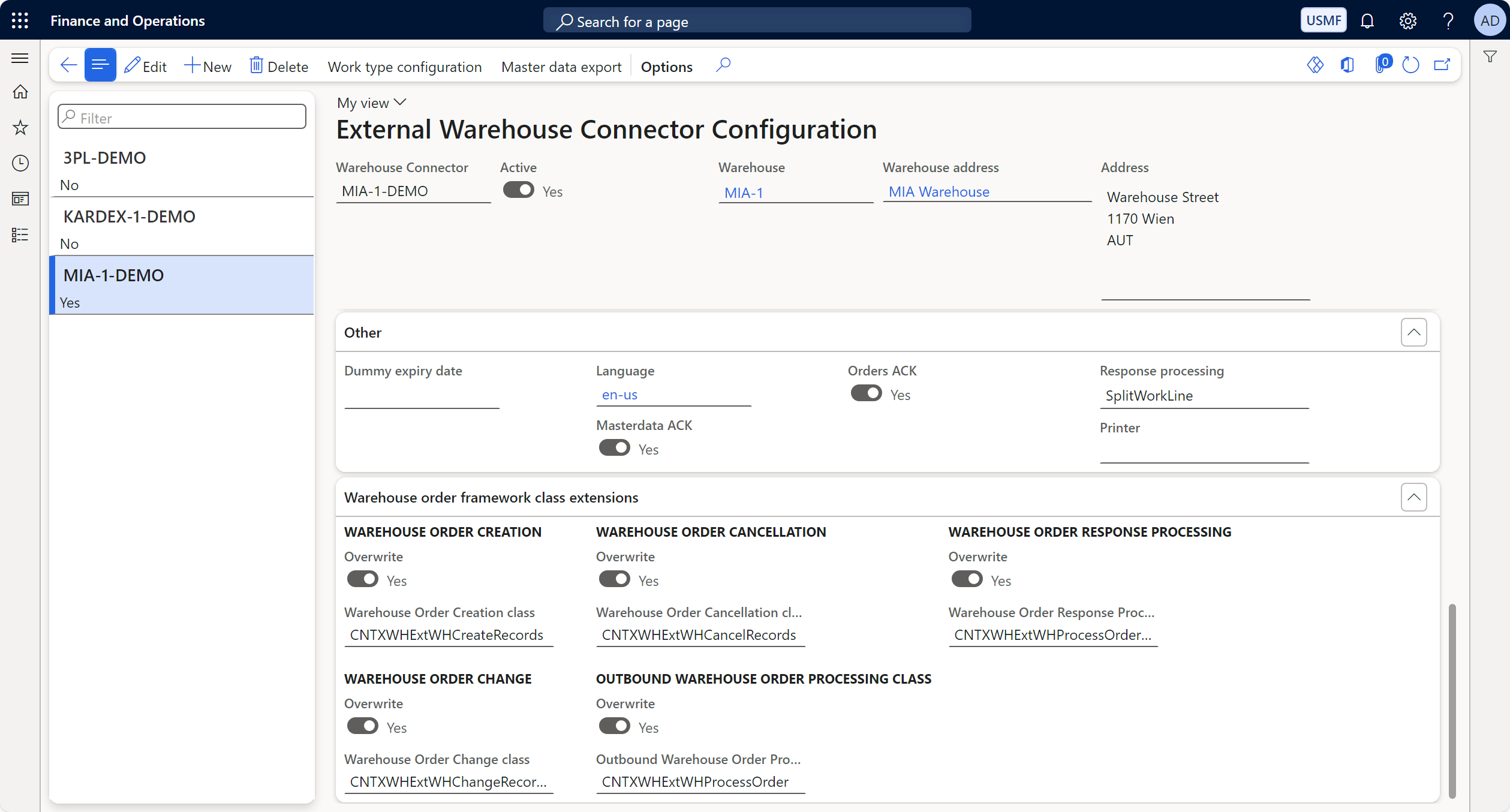The width and height of the screenshot is (1510, 812).
Task: Click the notifications bell icon
Action: point(1367,21)
